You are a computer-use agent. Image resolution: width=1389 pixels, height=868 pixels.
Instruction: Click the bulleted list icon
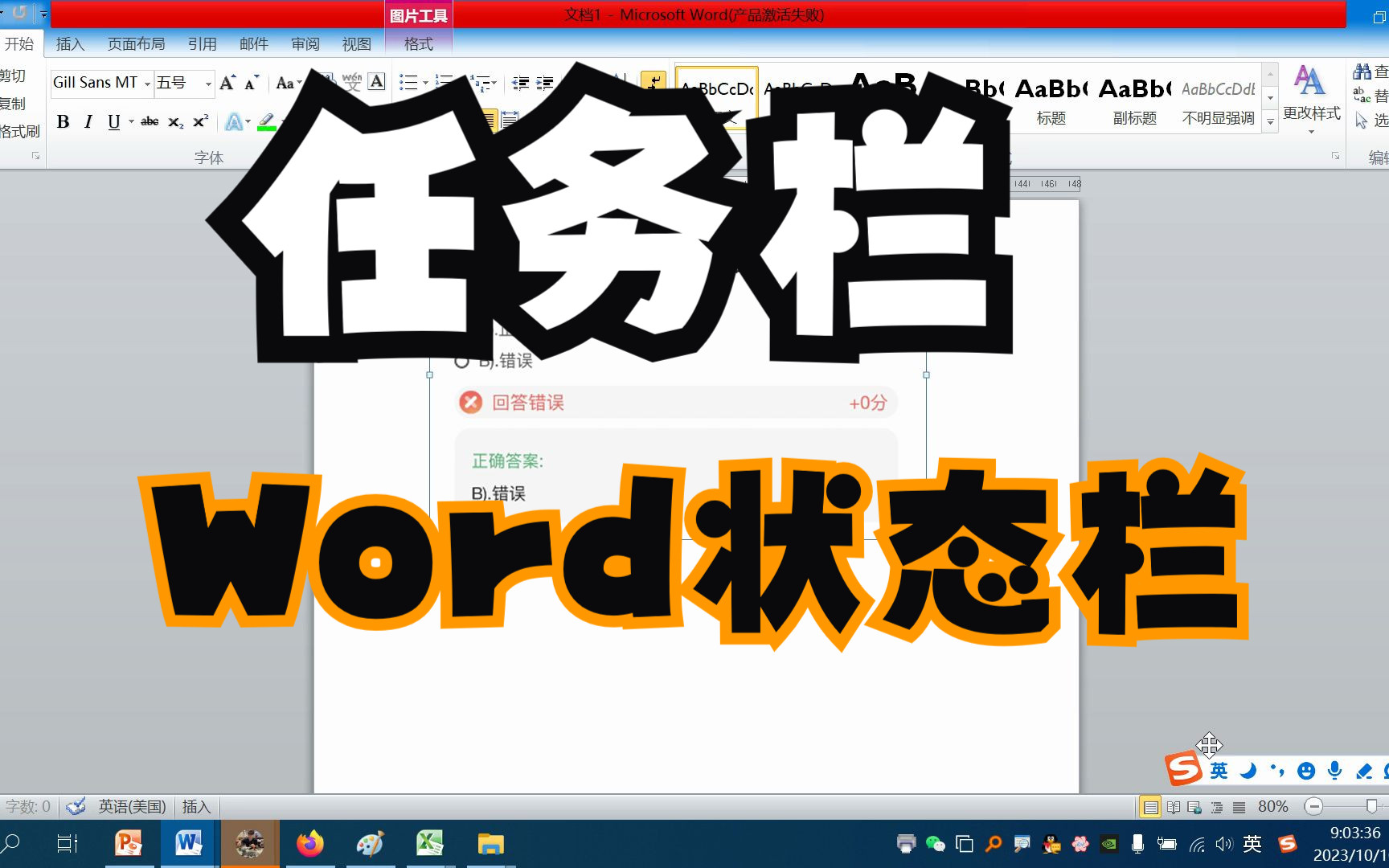pos(408,82)
